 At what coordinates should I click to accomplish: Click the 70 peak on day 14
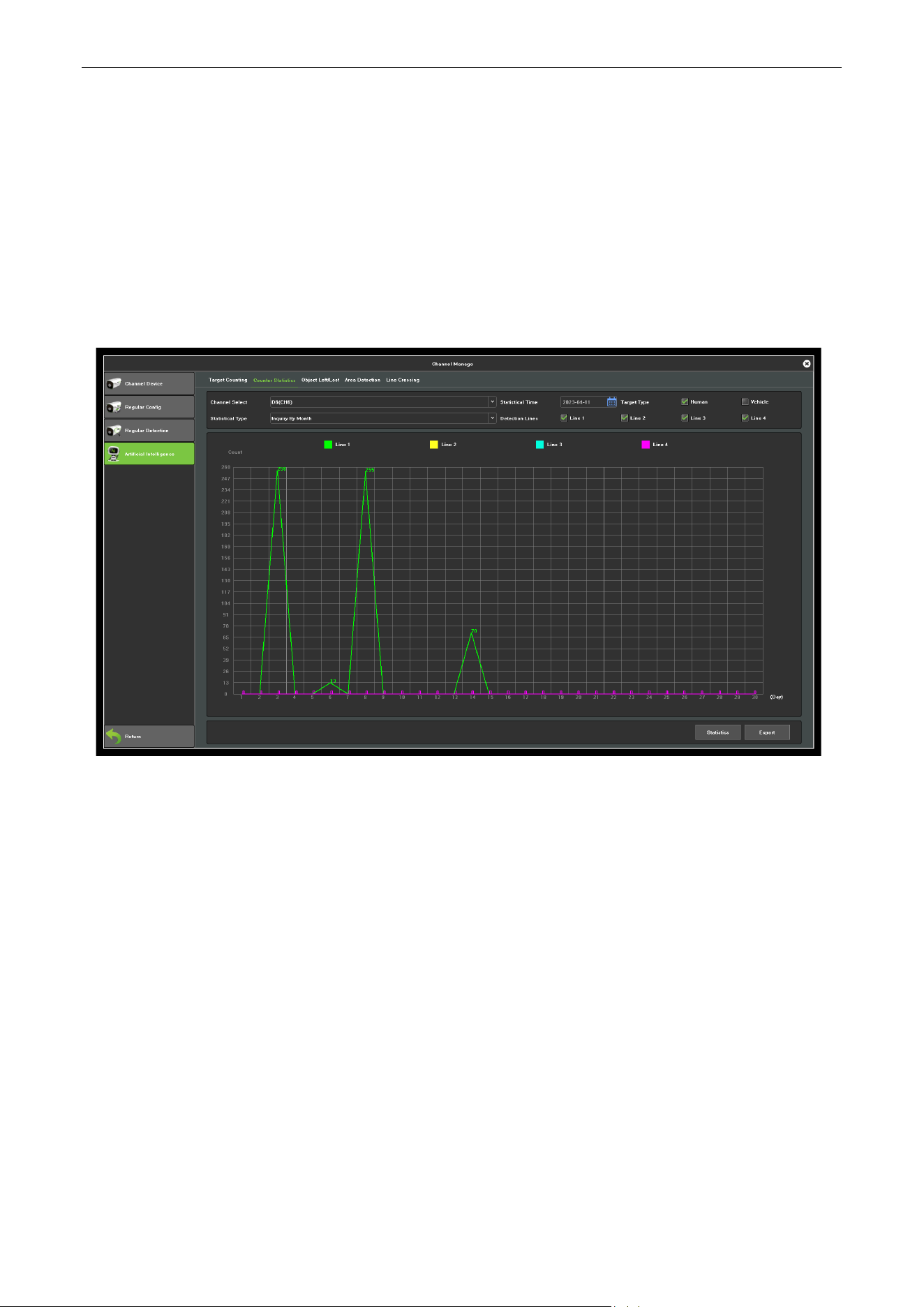tap(473, 632)
